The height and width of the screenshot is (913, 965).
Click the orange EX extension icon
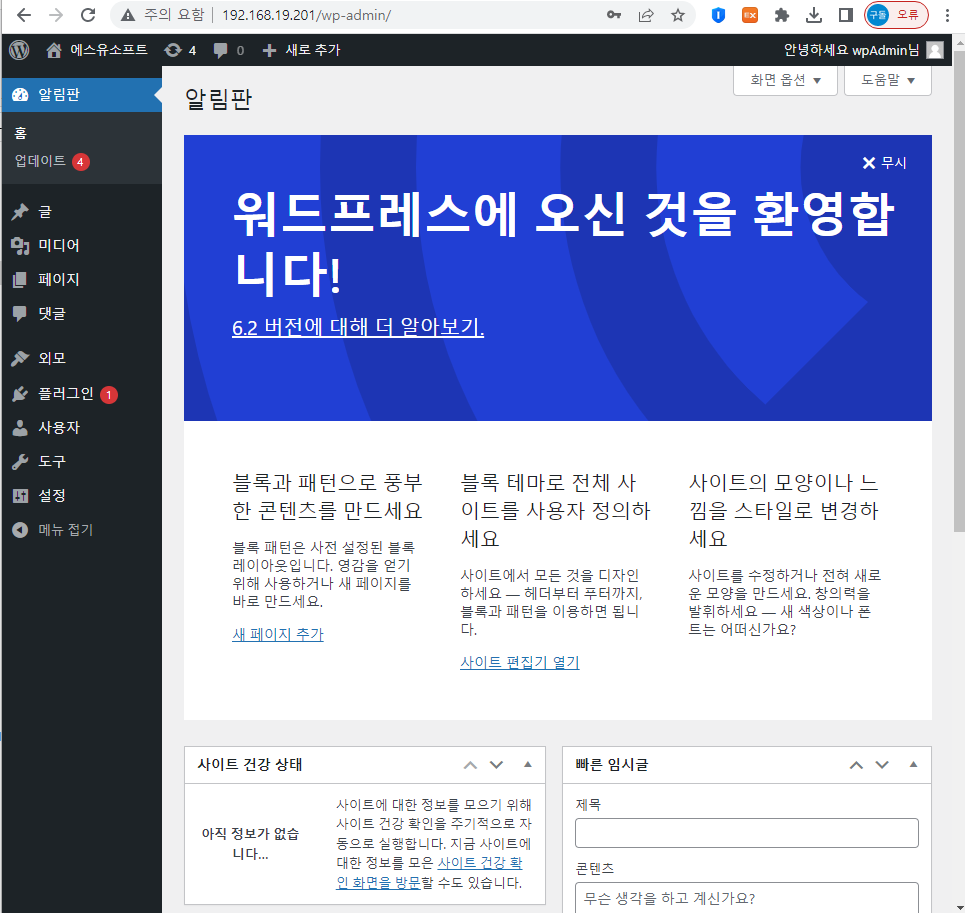point(750,15)
